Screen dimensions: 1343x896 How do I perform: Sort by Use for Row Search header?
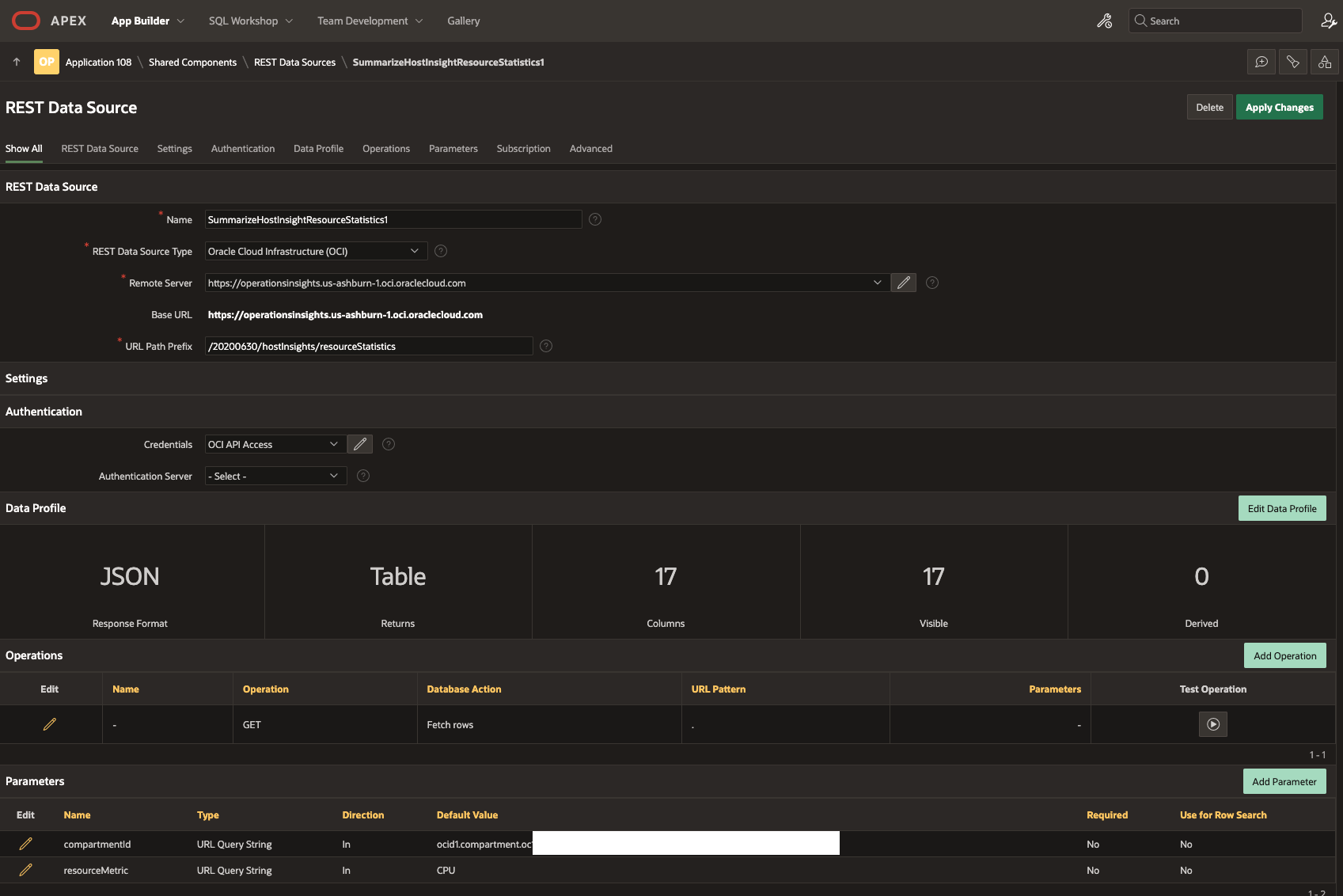click(x=1223, y=814)
